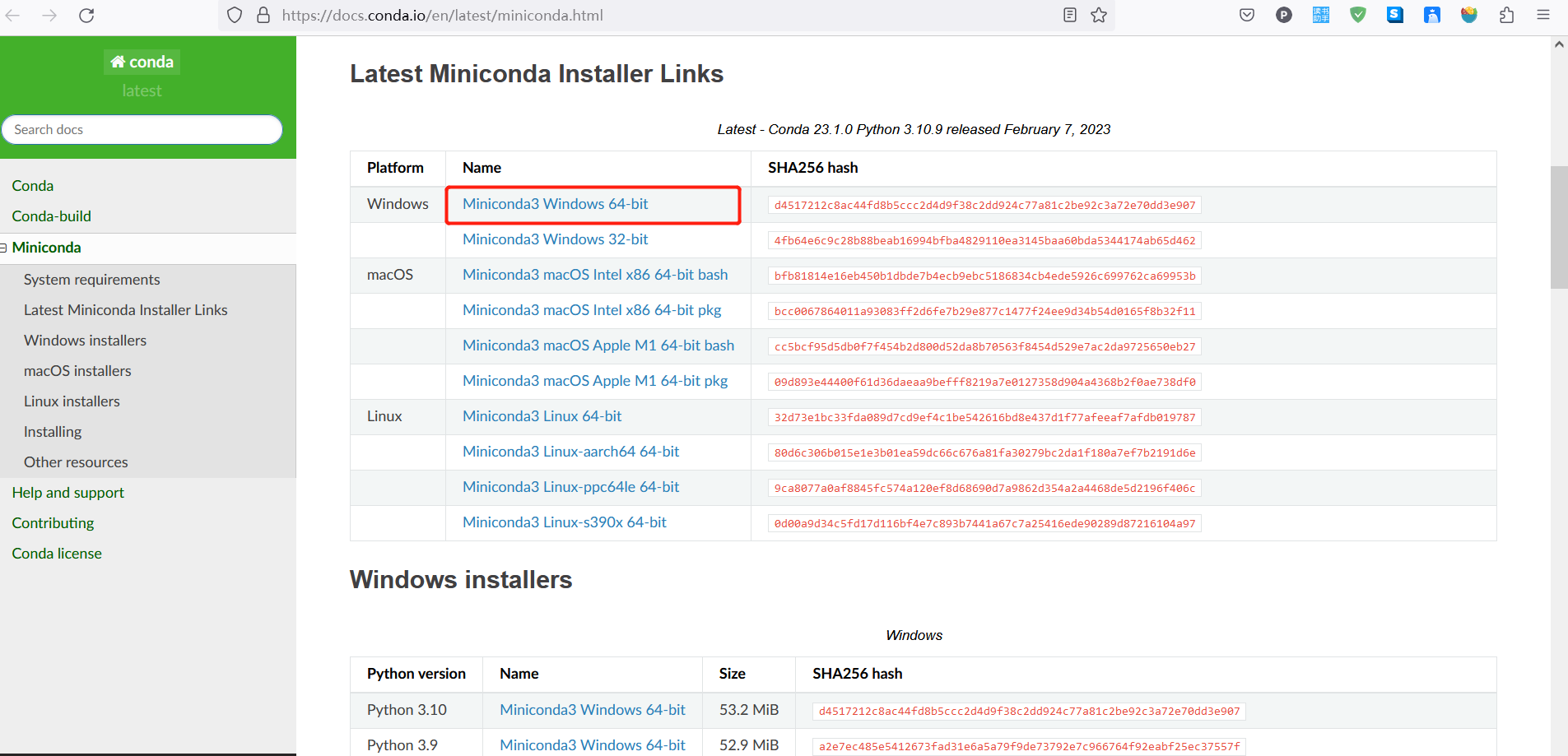Open the green shield extension
Image resolution: width=1568 pixels, height=756 pixels.
[x=1358, y=15]
